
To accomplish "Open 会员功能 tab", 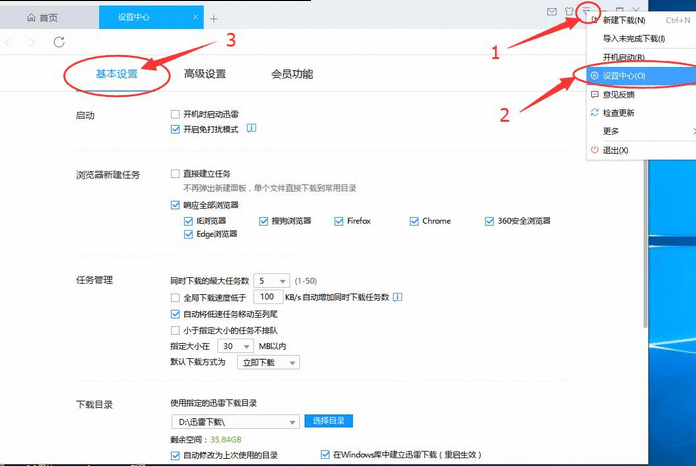I will point(292,74).
